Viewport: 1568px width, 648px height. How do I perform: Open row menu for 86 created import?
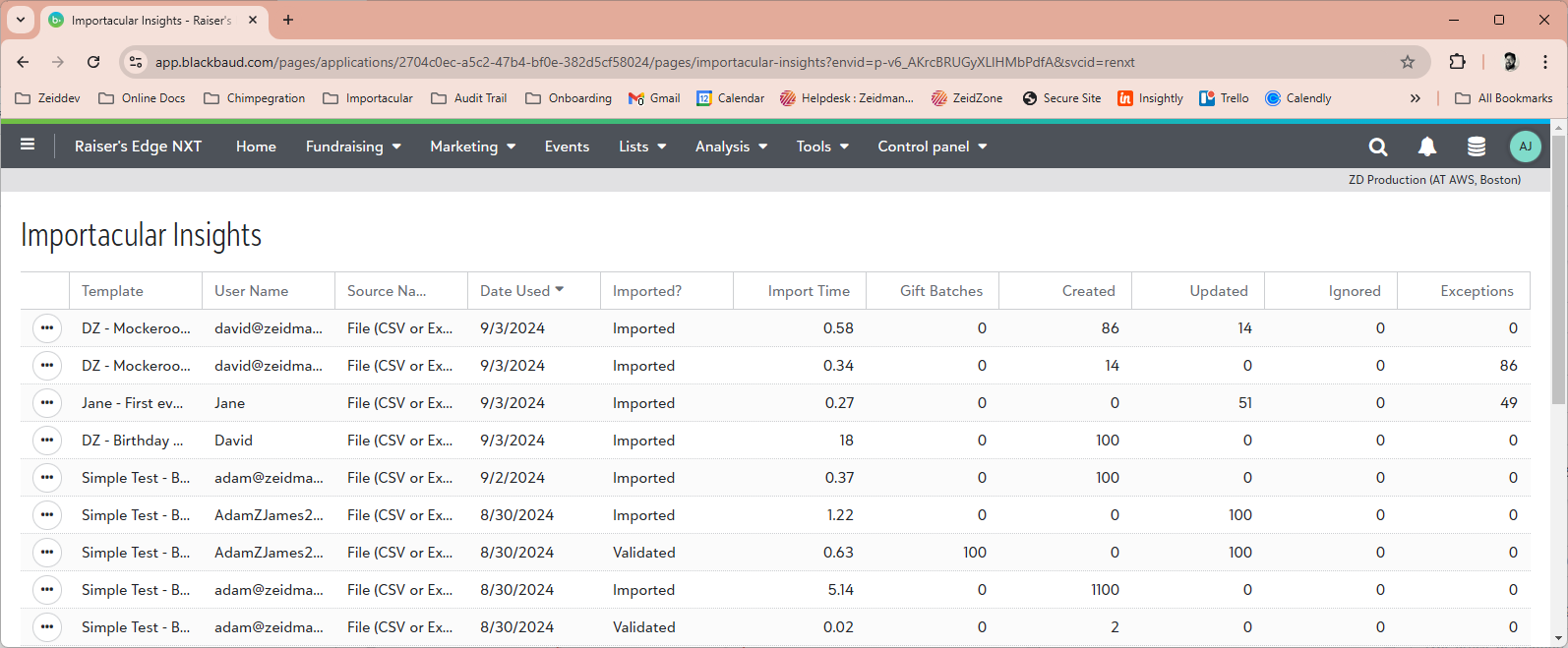pos(47,328)
